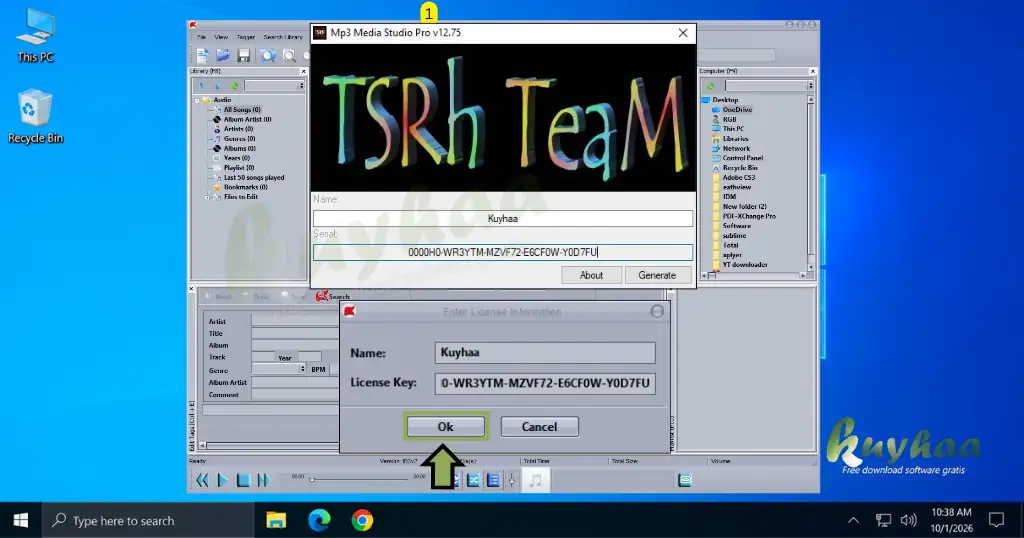
Task: Click the playlist view icon in player bar
Action: pyautogui.click(x=493, y=481)
